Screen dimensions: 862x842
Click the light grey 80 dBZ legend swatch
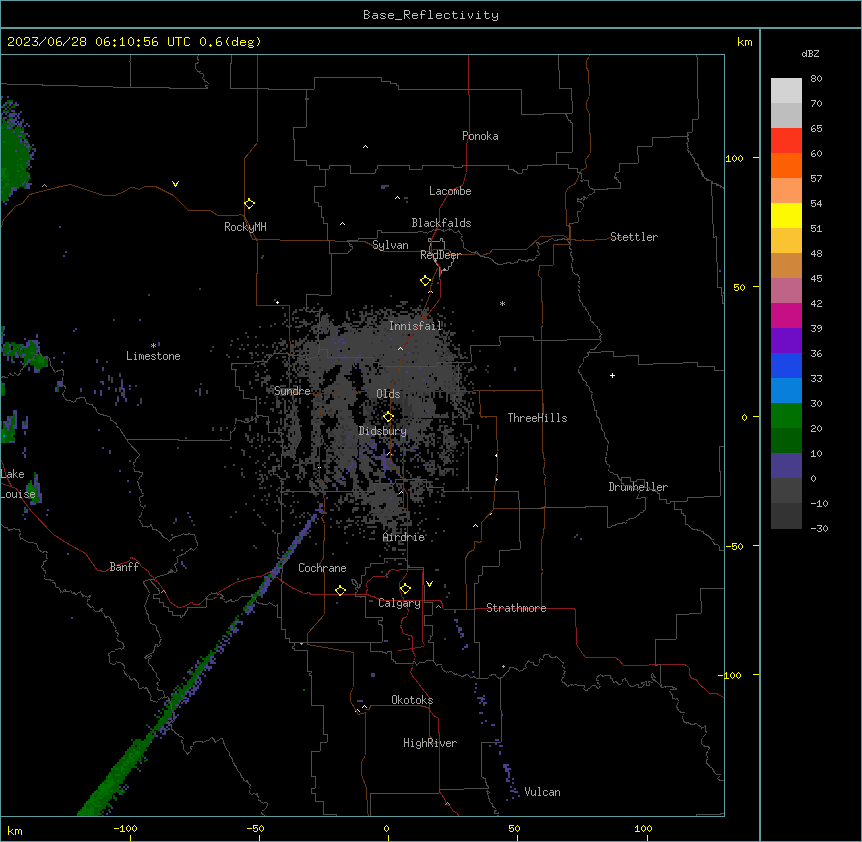[786, 91]
